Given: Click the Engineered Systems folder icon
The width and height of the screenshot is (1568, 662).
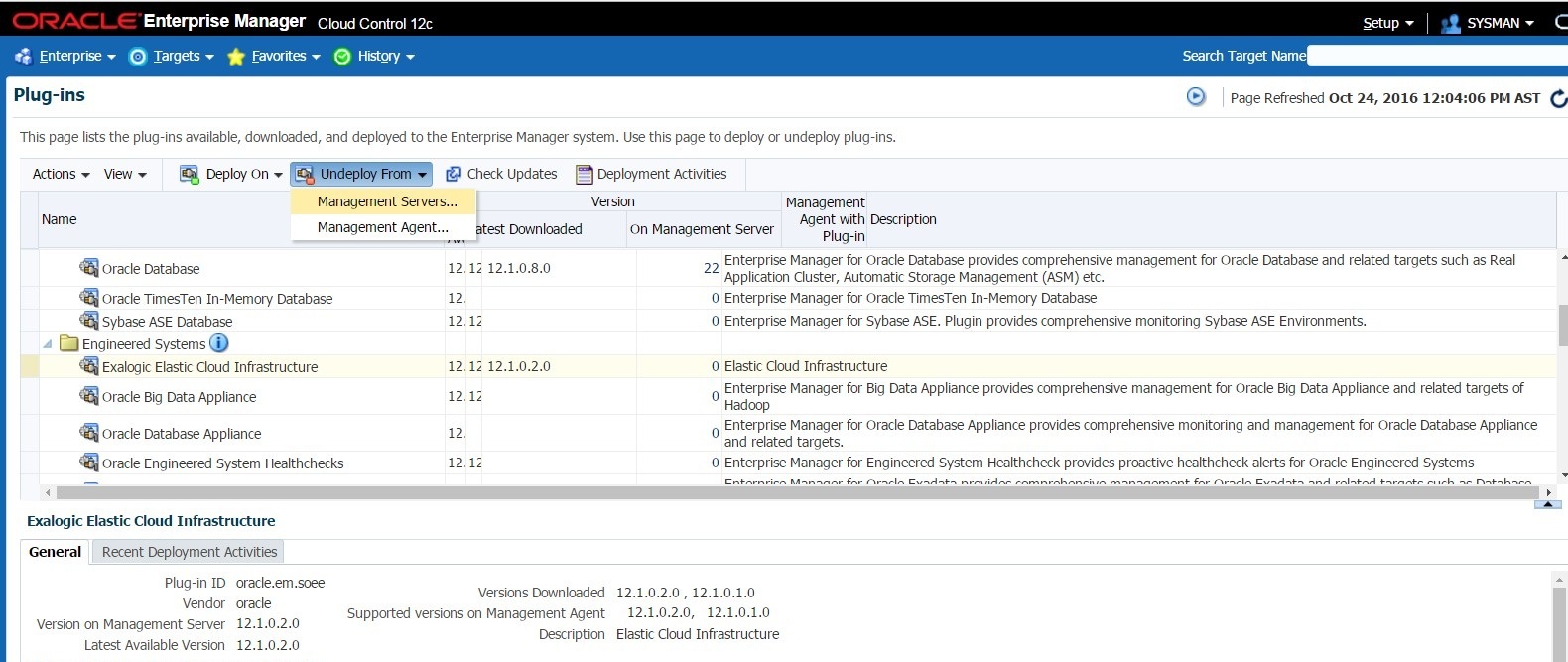Looking at the screenshot, I should click(x=69, y=343).
